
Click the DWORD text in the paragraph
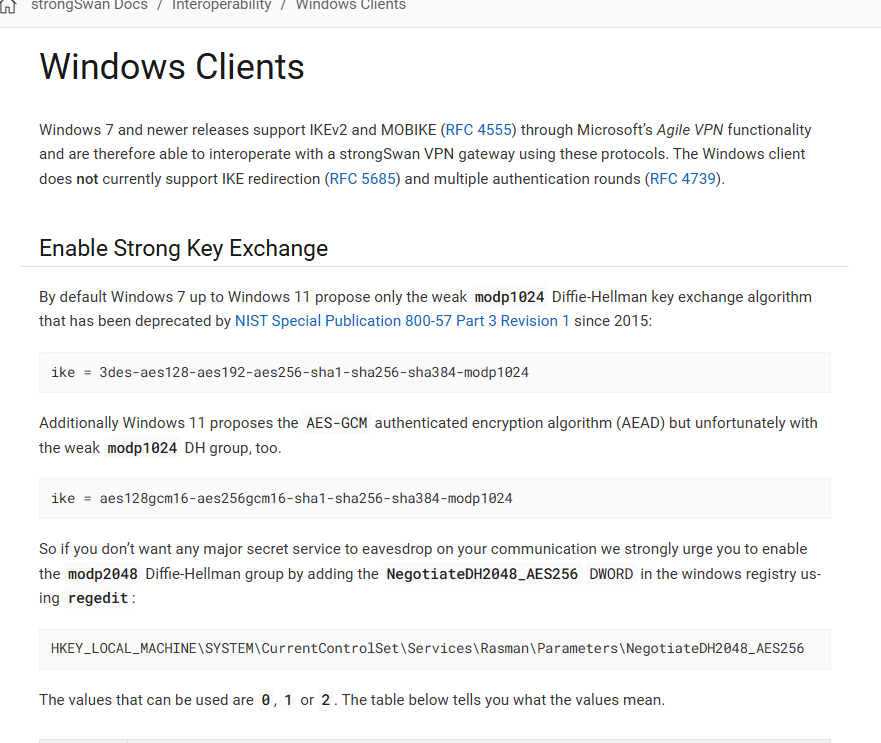611,574
